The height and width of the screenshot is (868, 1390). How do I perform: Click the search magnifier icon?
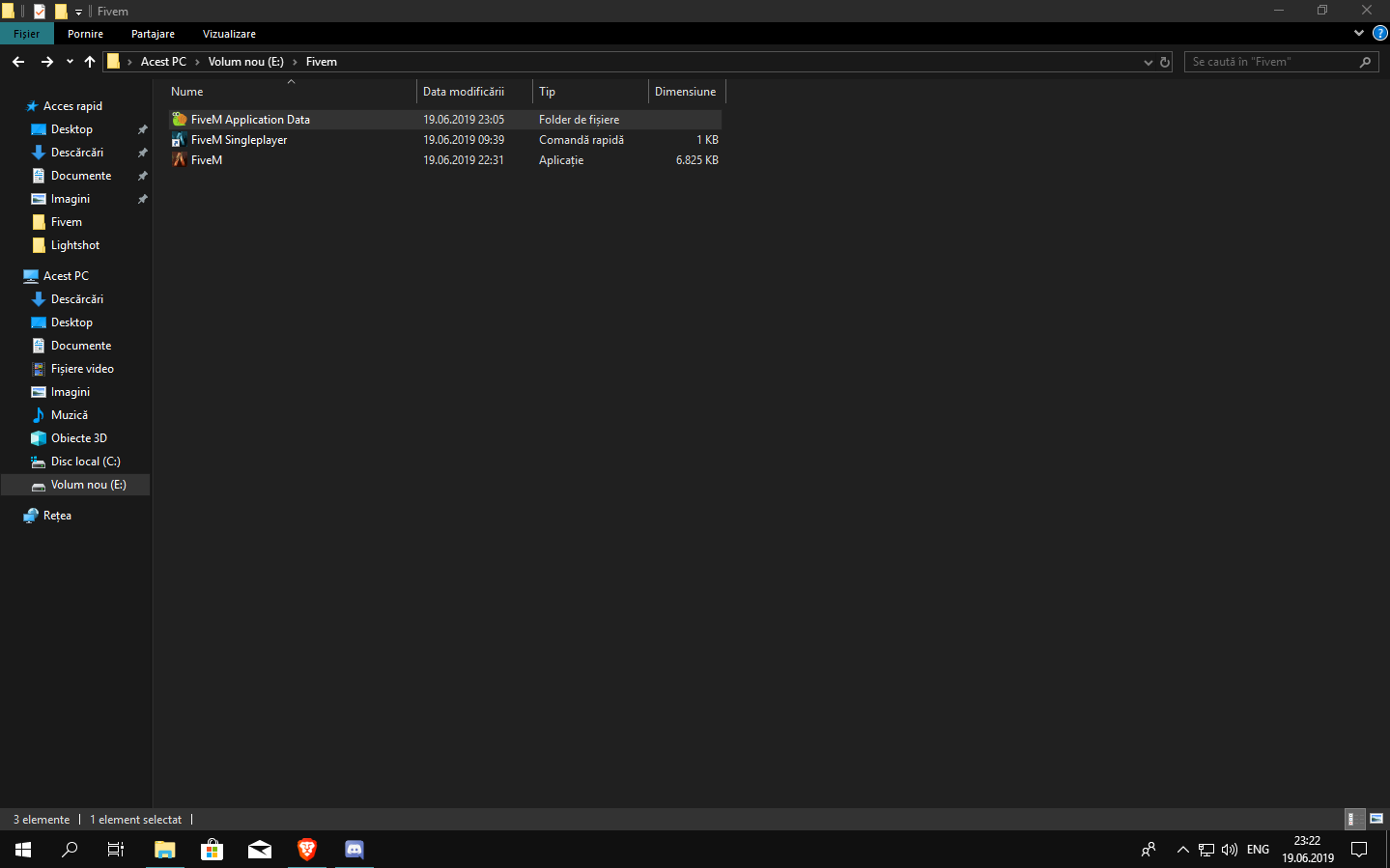pyautogui.click(x=1365, y=62)
